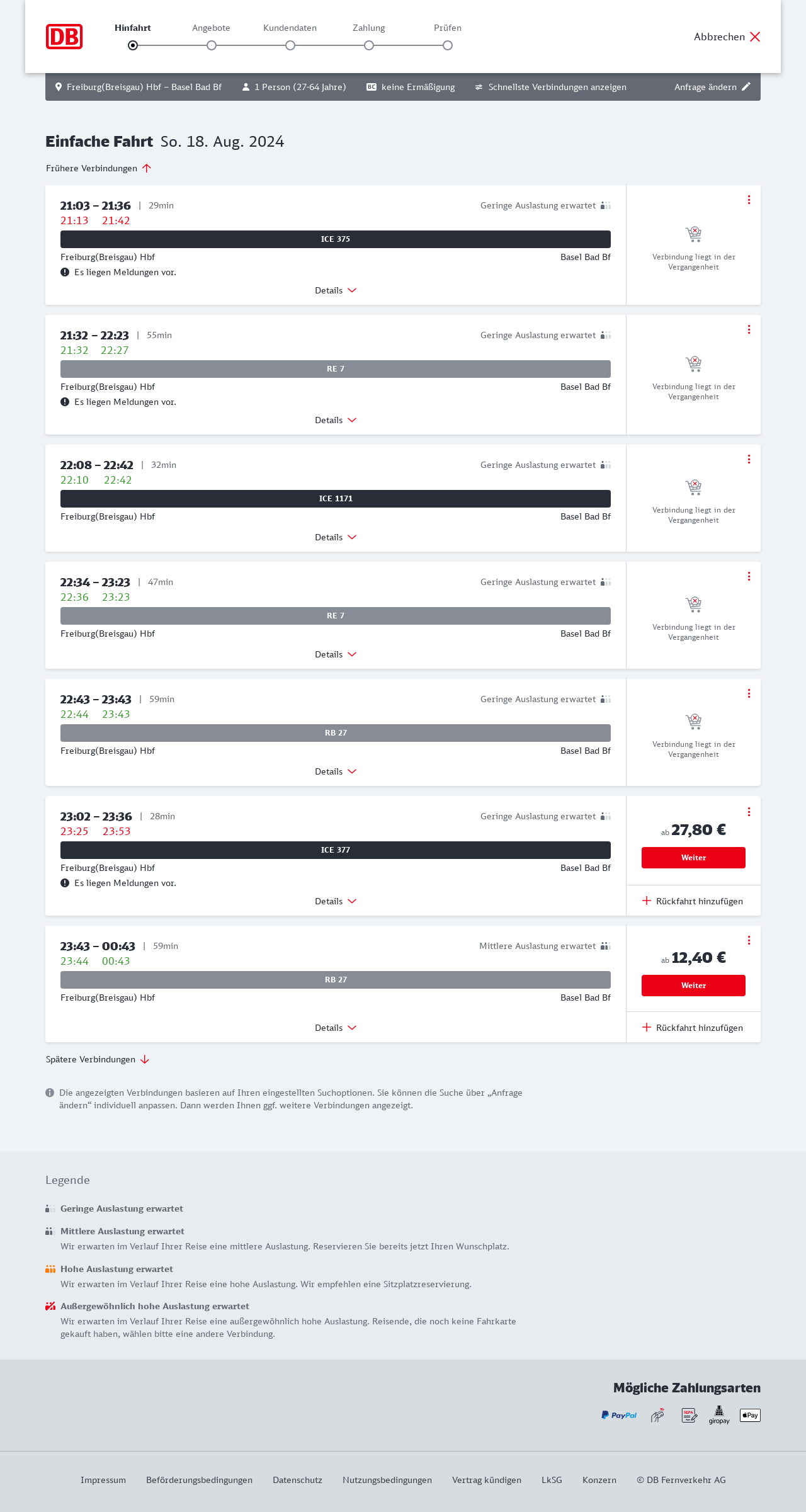
Task: Load Spätere Verbindungen
Action: [98, 1059]
